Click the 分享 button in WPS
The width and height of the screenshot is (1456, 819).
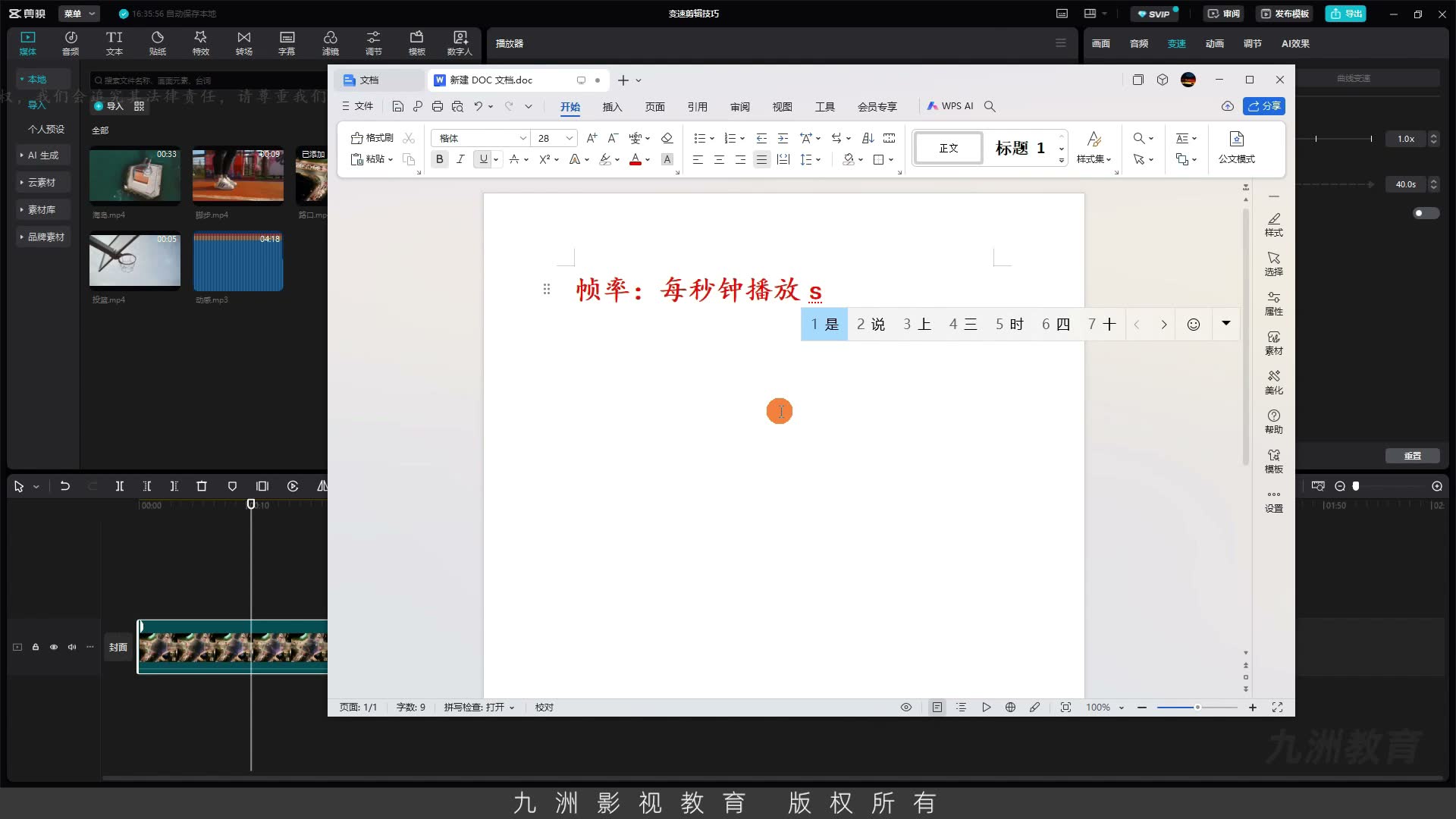coord(1264,106)
